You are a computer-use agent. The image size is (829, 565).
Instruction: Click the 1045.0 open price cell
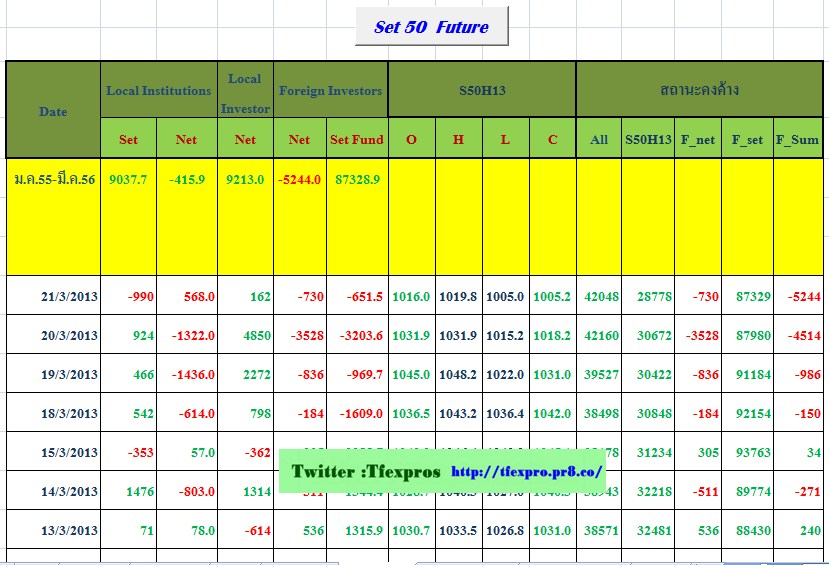point(411,375)
